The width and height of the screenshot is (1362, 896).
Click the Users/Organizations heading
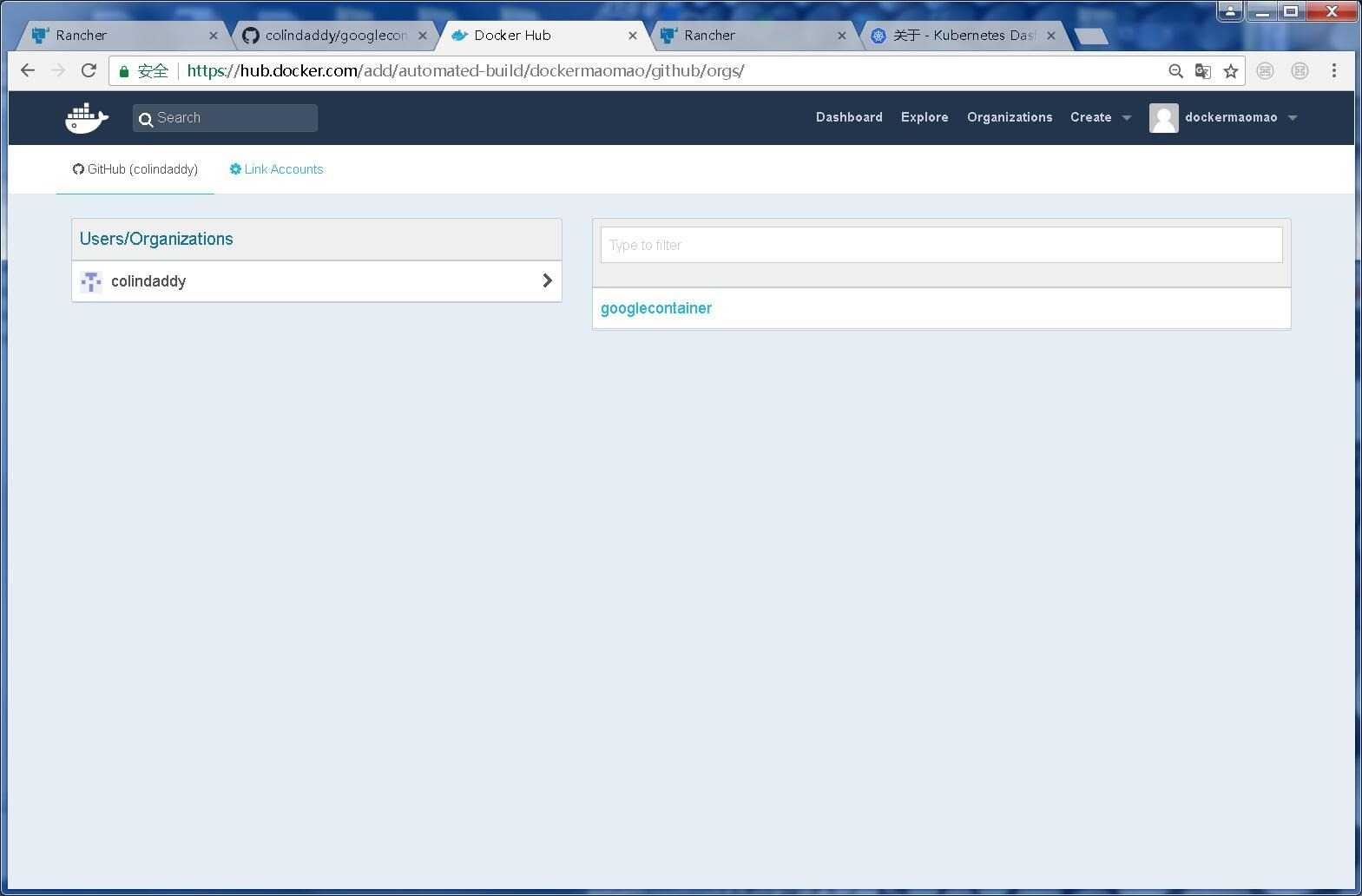pos(156,239)
